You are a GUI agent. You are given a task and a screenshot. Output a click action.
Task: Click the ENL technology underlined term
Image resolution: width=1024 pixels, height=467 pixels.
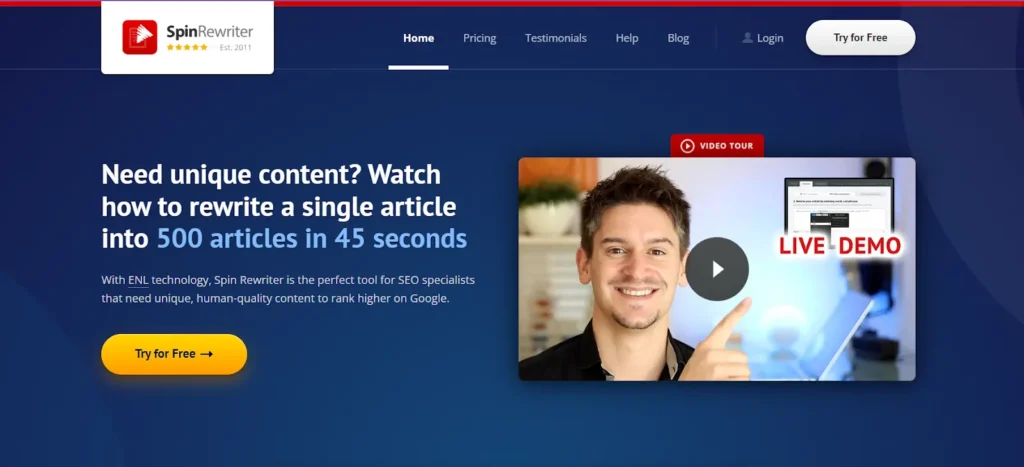click(x=138, y=280)
